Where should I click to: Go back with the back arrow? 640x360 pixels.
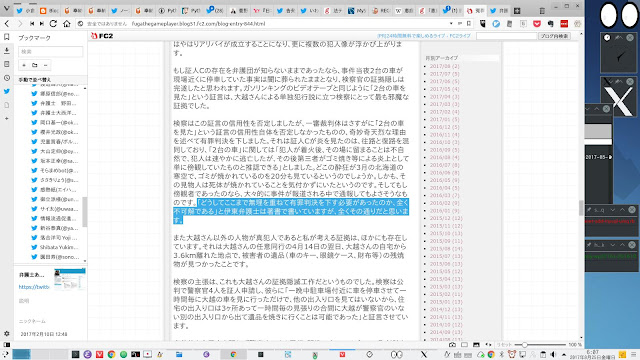tap(7, 24)
